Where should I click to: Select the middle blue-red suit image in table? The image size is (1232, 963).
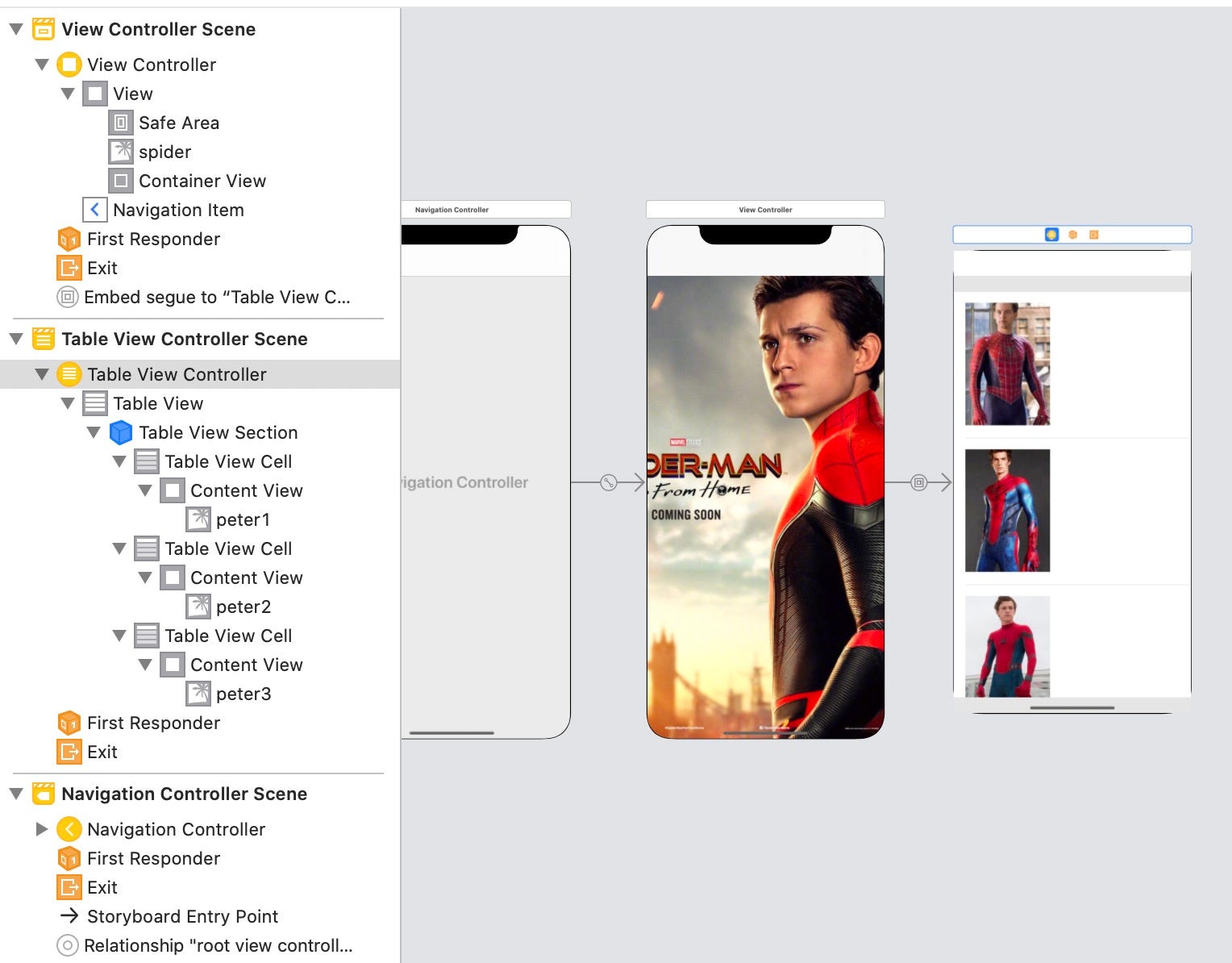(x=1008, y=511)
